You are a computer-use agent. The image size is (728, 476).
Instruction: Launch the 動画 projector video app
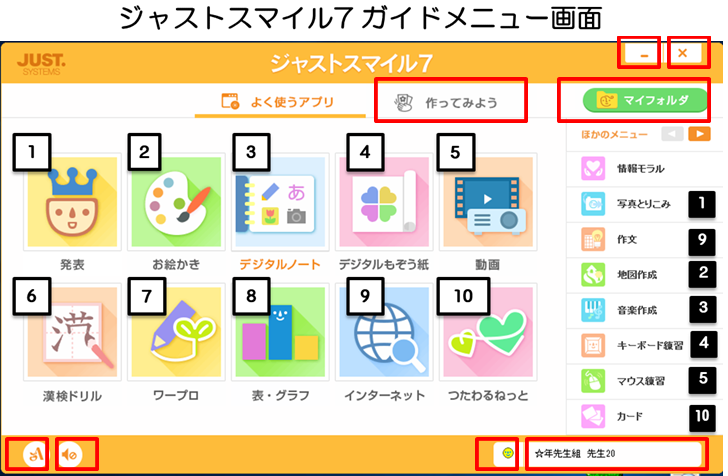point(488,202)
